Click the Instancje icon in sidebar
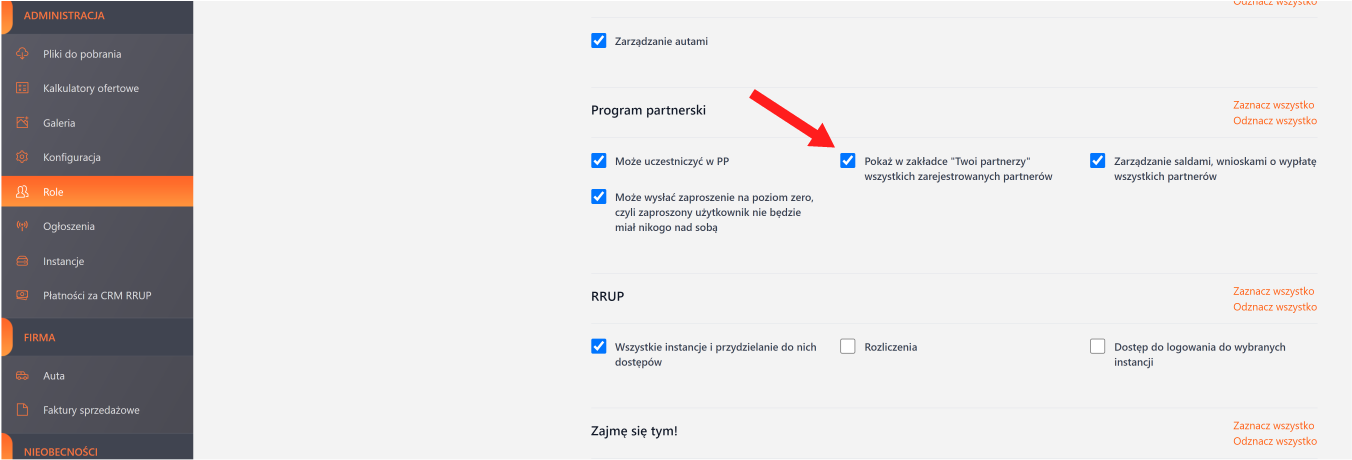The height and width of the screenshot is (460, 1352). [x=22, y=261]
